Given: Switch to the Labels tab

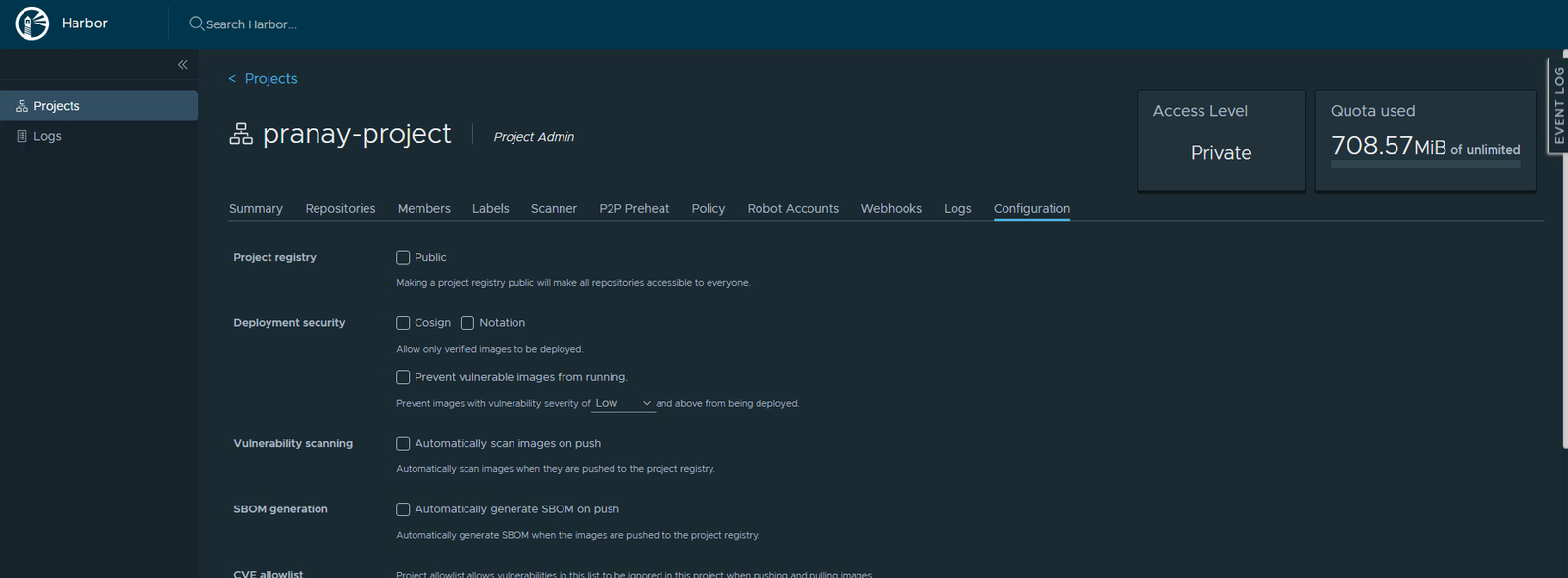Looking at the screenshot, I should tap(490, 209).
